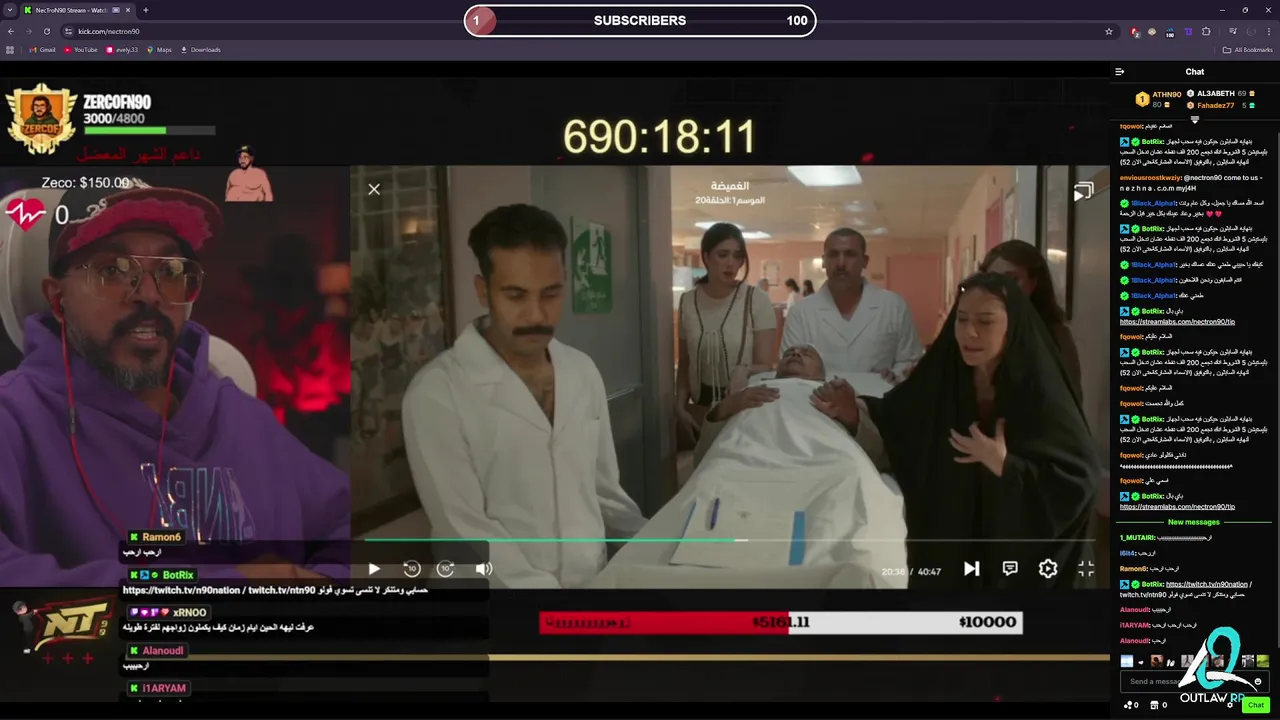Open the channel points icon
Viewport: 1280px width, 720px height.
pos(1131,705)
